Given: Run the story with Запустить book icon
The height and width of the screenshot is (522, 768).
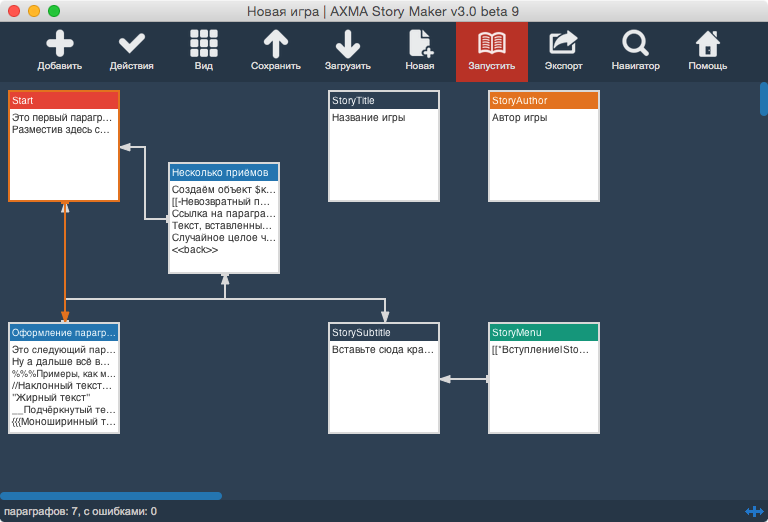Looking at the screenshot, I should [x=492, y=43].
